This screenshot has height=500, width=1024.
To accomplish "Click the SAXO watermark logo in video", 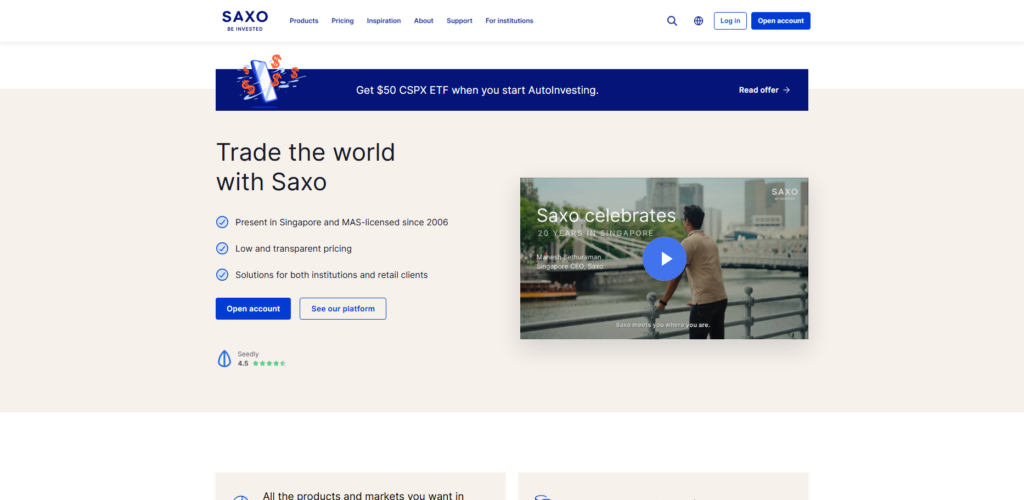I will [x=784, y=193].
